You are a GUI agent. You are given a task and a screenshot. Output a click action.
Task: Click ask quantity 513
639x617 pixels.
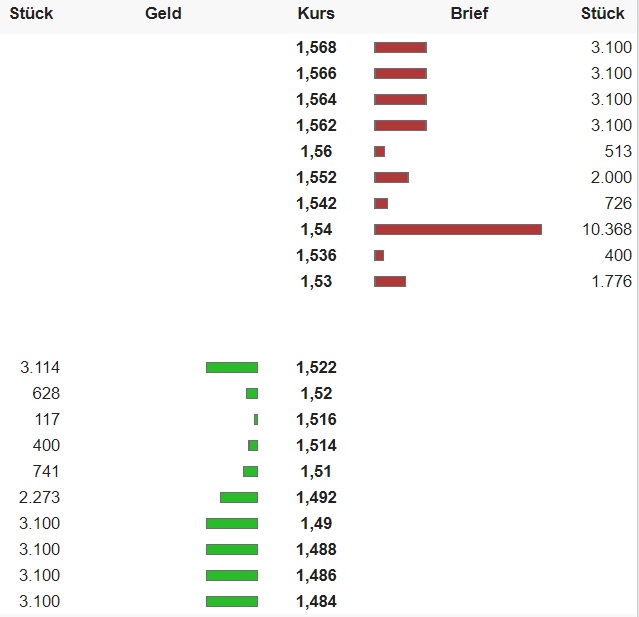click(618, 152)
